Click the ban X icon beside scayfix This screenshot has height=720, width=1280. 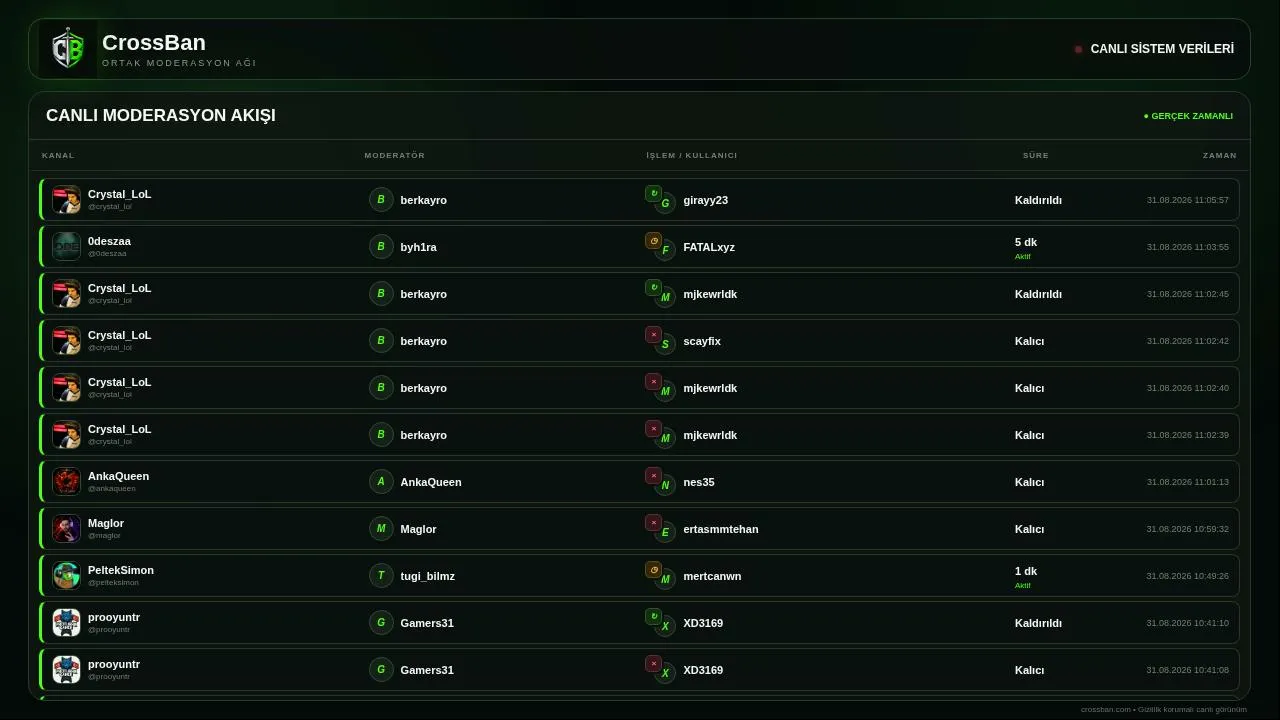click(653, 334)
